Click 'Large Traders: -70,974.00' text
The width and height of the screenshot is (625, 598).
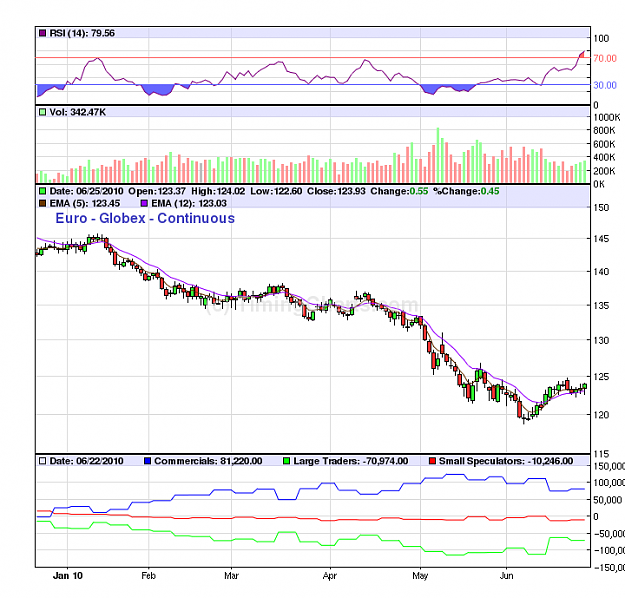tap(351, 461)
